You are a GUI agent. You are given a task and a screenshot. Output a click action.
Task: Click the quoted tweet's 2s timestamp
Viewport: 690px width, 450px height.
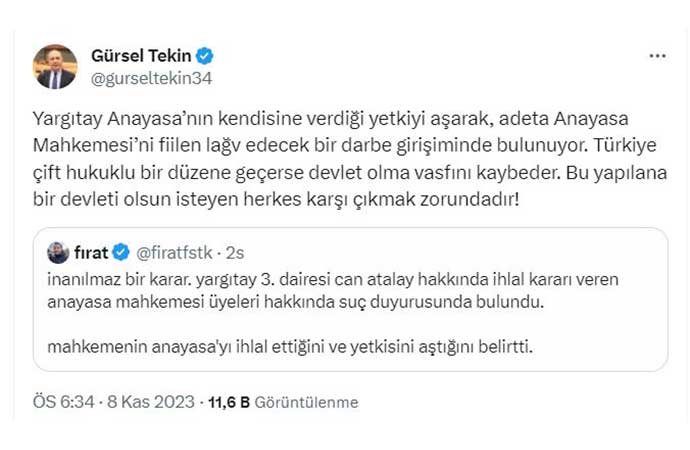pyautogui.click(x=233, y=252)
